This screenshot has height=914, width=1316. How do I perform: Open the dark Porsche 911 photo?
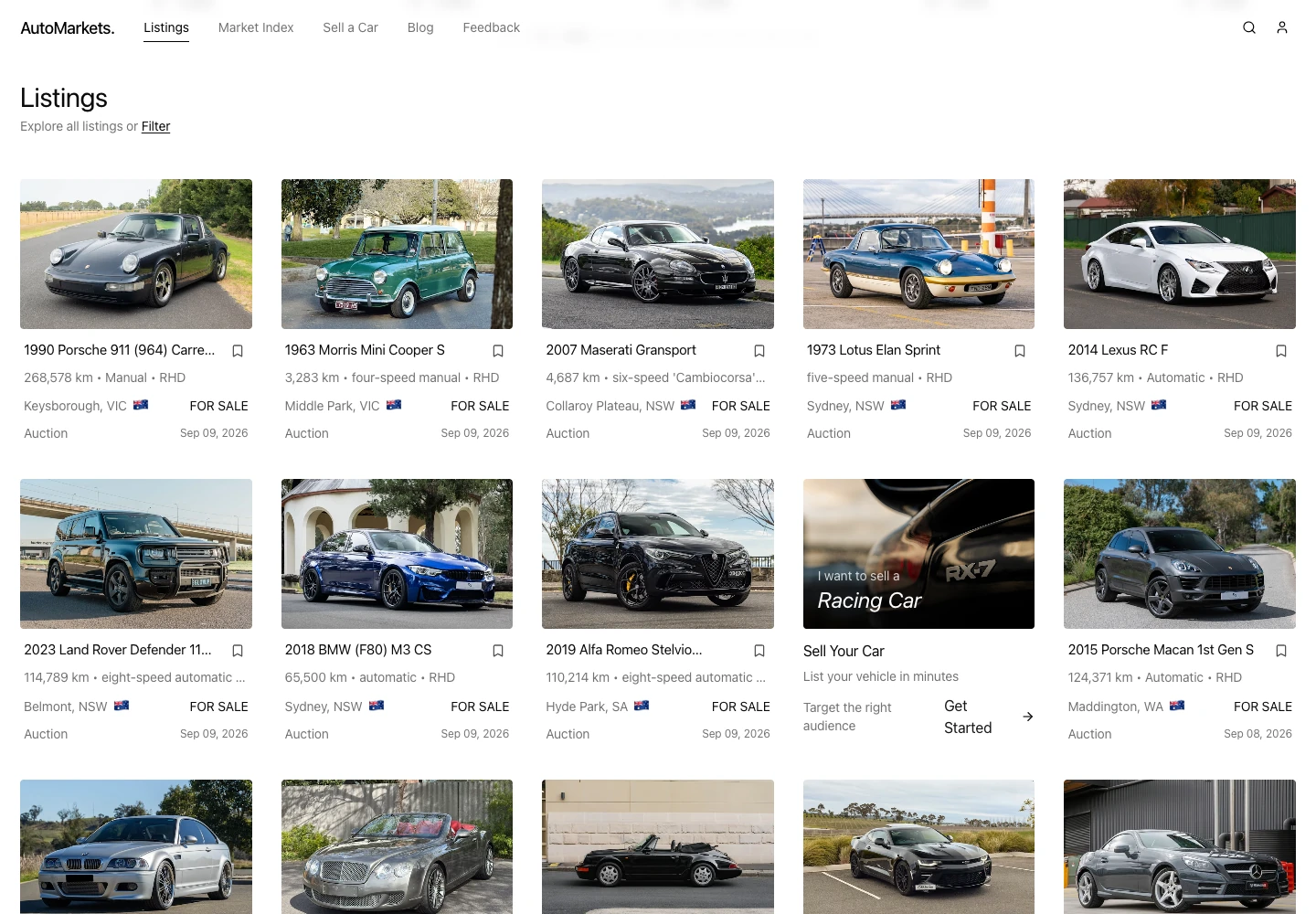tap(136, 254)
